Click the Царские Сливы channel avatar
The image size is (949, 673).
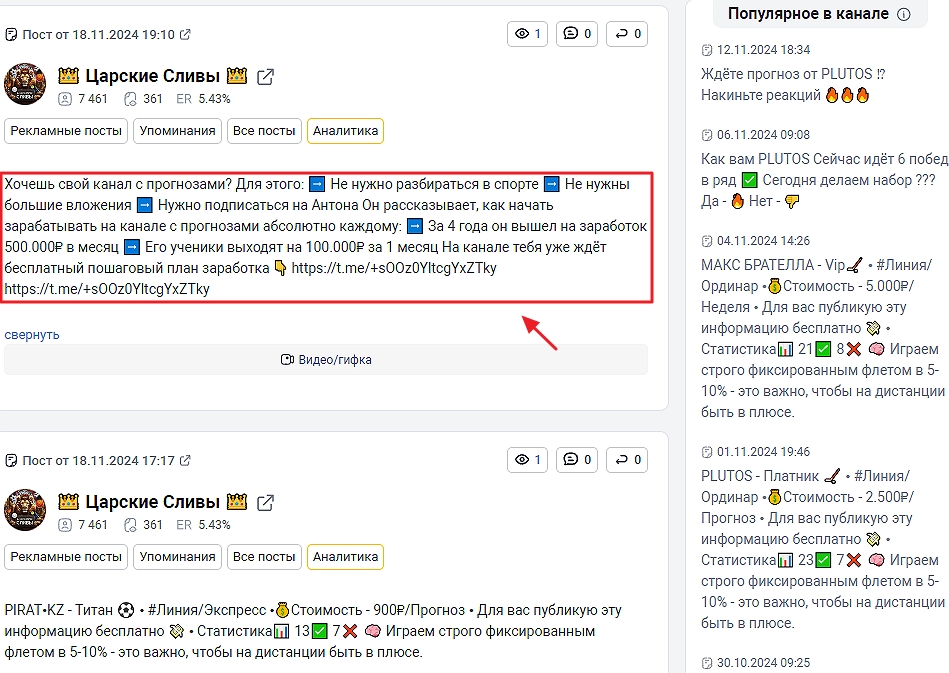(x=24, y=84)
